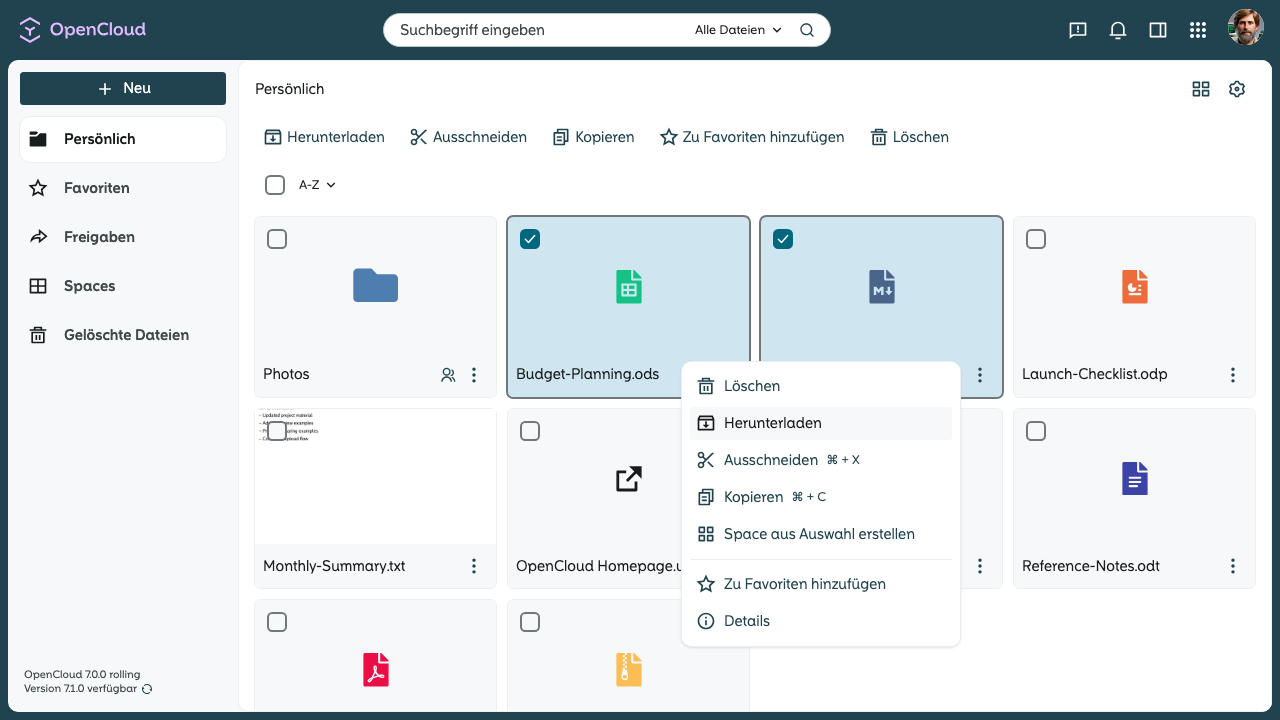Select the Reference-Notes.odt checkbox
Image resolution: width=1280 pixels, height=720 pixels.
pyautogui.click(x=1036, y=431)
